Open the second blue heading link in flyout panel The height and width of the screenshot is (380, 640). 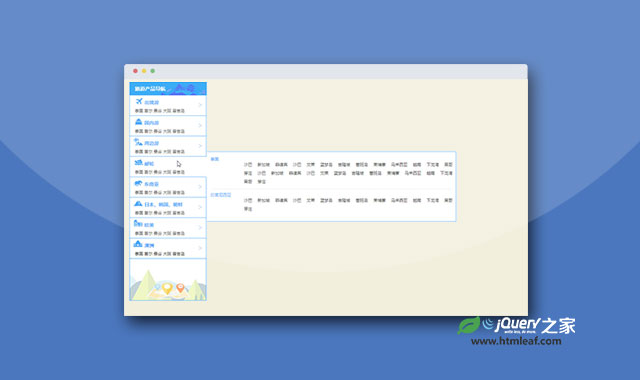click(x=221, y=195)
